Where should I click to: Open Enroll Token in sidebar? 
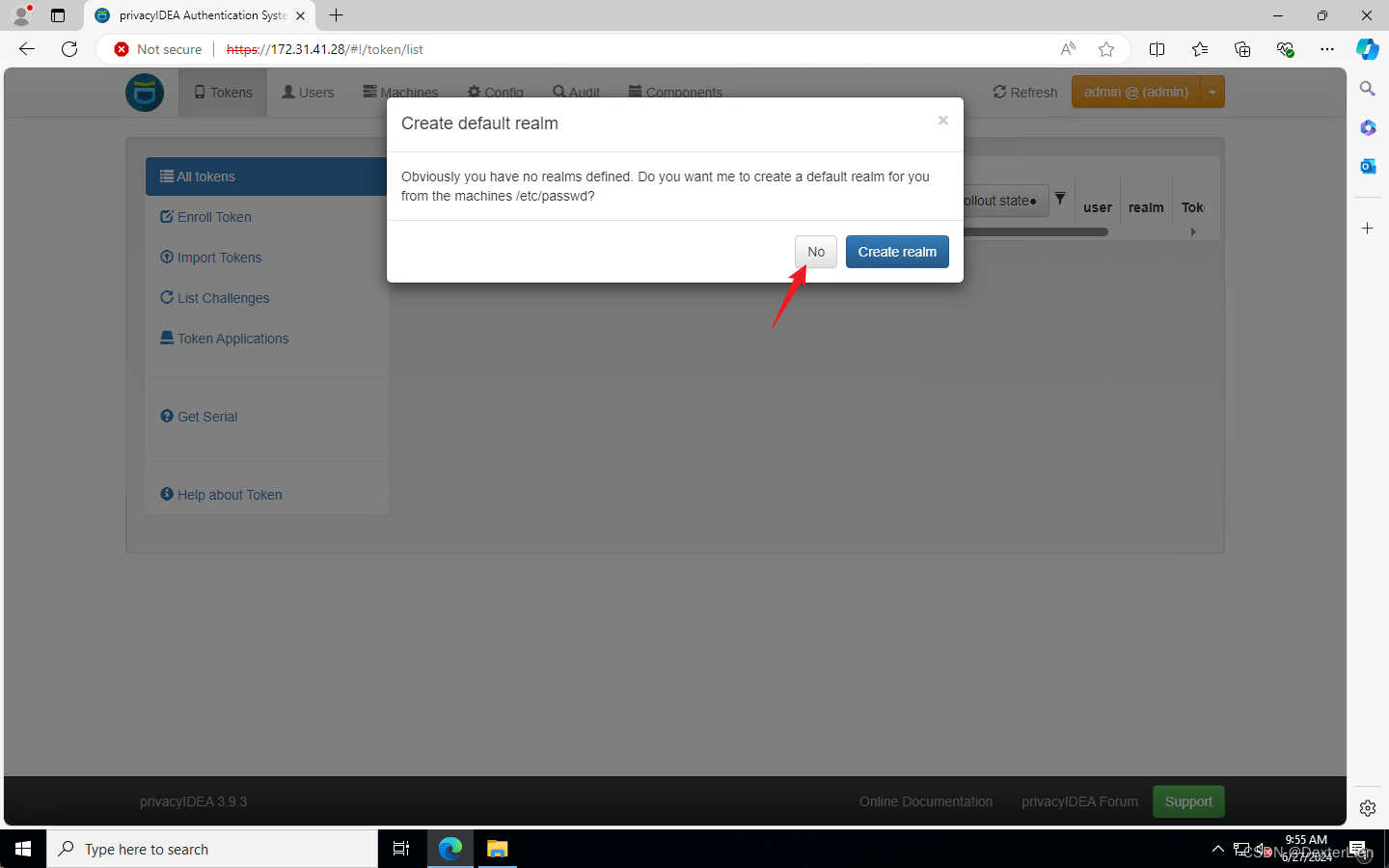tap(205, 217)
